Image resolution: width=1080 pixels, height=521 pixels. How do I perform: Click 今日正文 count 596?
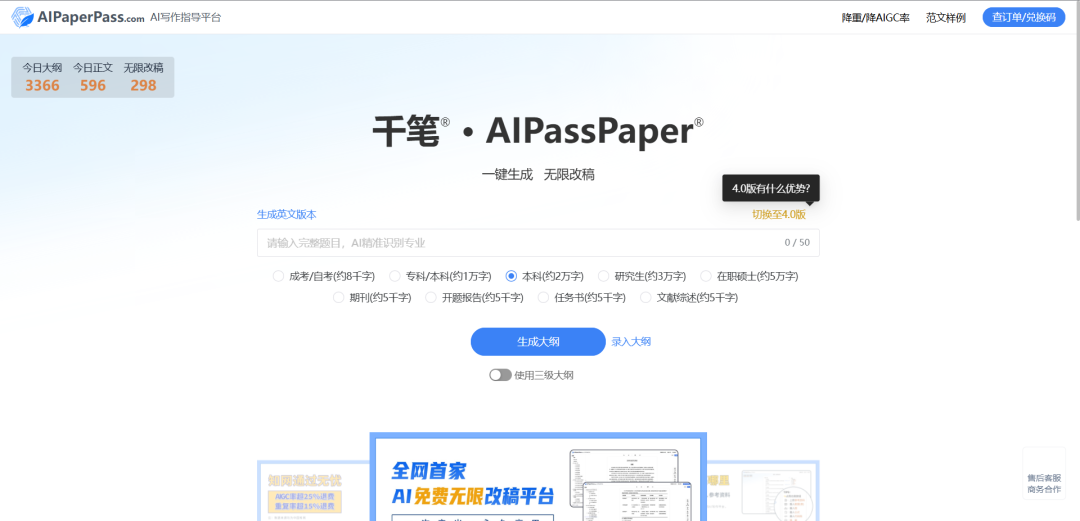click(93, 85)
